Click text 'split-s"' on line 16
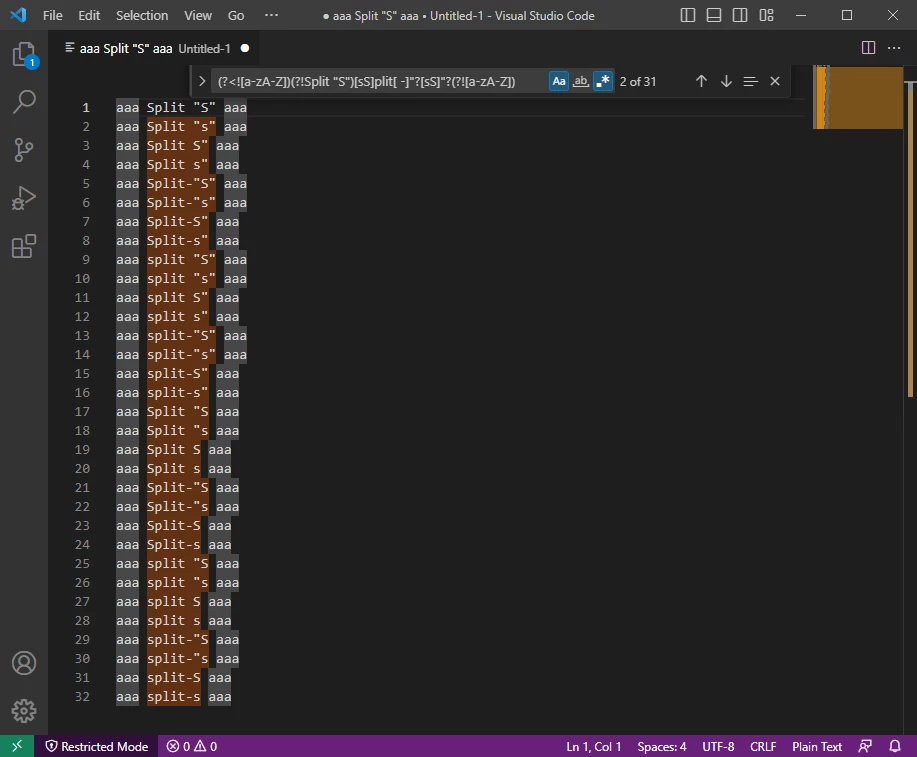 point(177,393)
